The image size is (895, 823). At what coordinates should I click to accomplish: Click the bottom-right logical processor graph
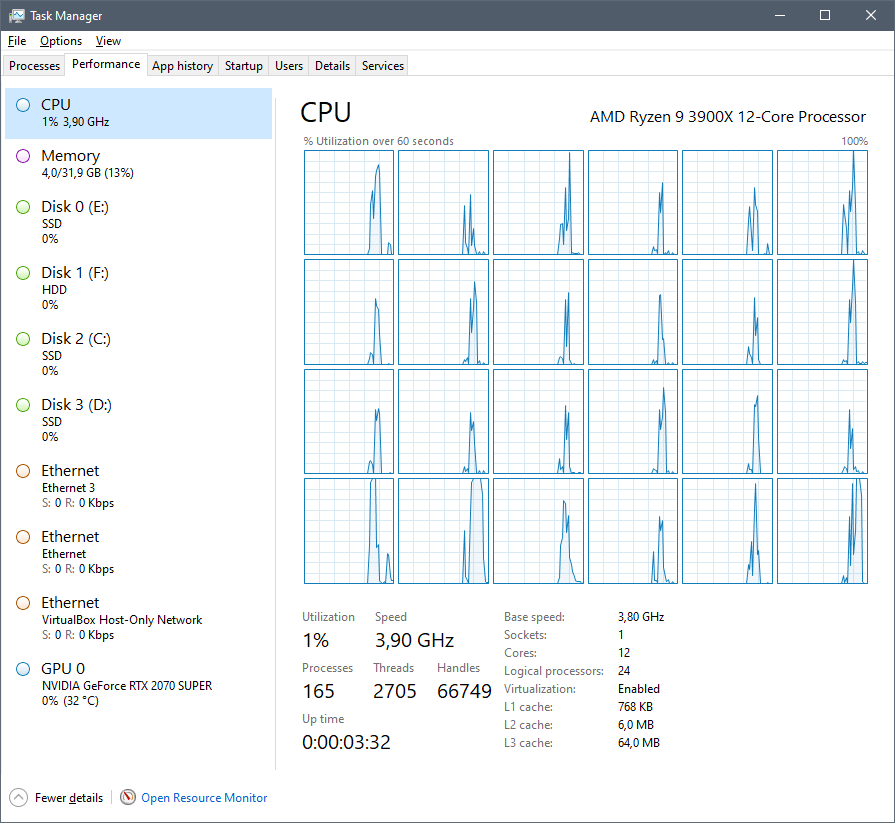(x=822, y=531)
